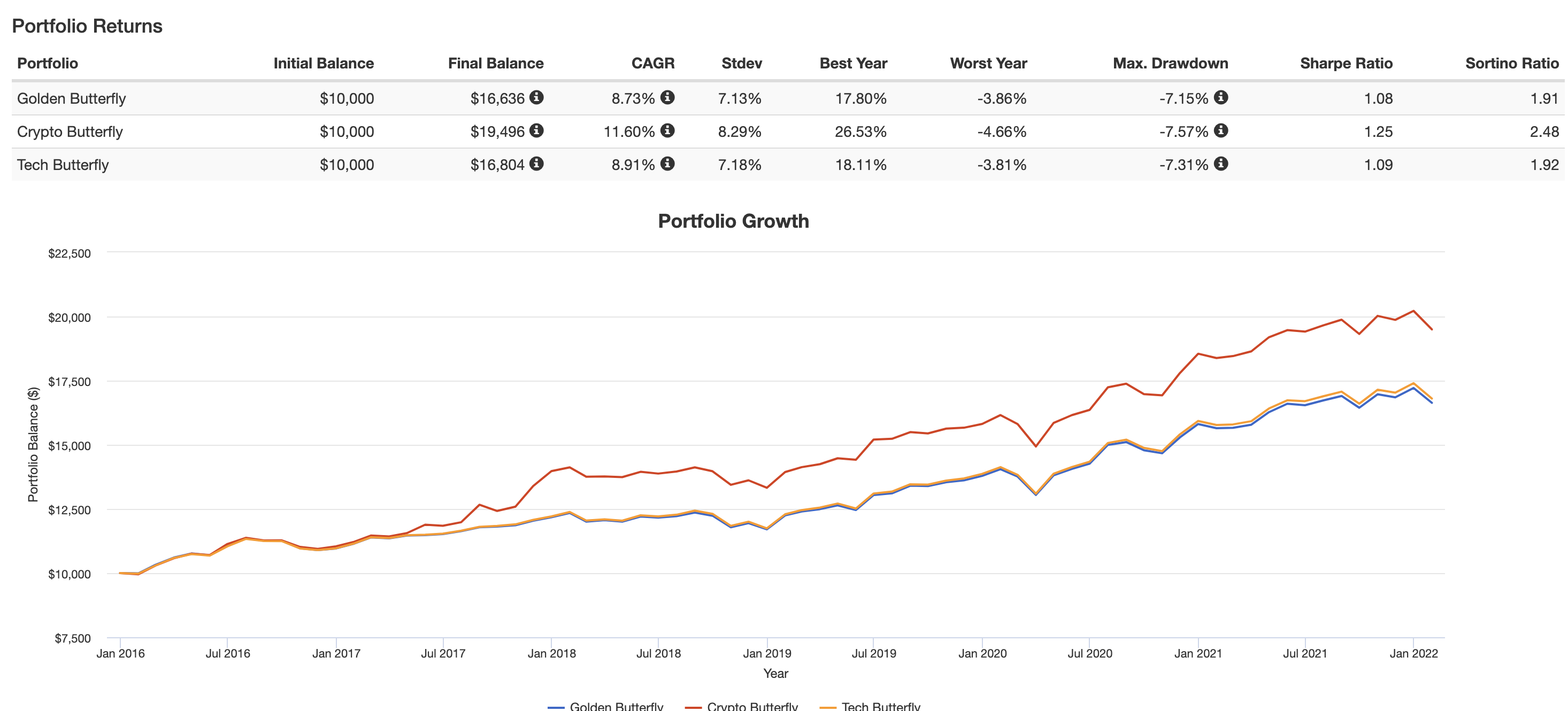Click info icon next to Golden Butterfly CAGR
Screen dimensions: 1568x711
point(668,97)
